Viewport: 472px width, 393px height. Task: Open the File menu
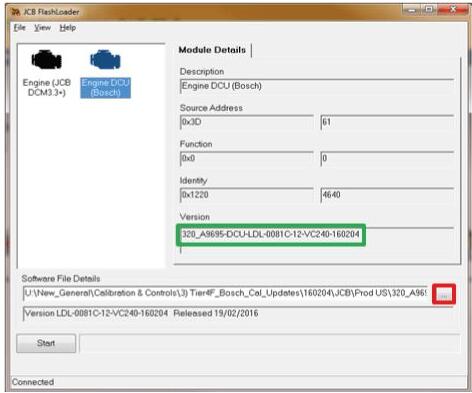coord(19,28)
